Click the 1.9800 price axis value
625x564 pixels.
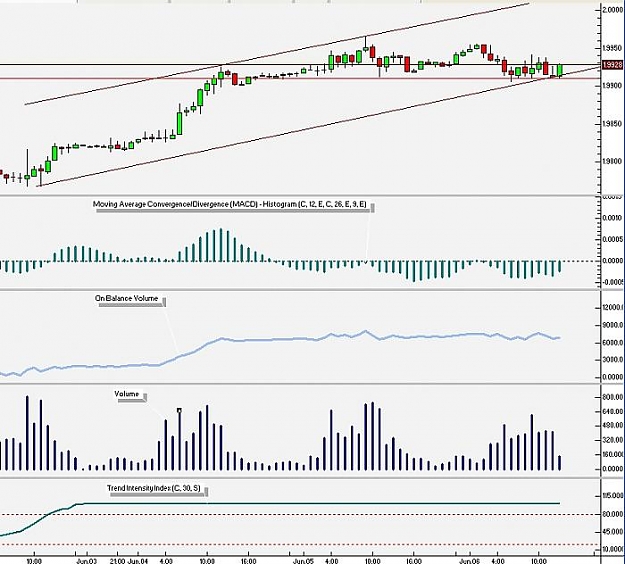[613, 161]
